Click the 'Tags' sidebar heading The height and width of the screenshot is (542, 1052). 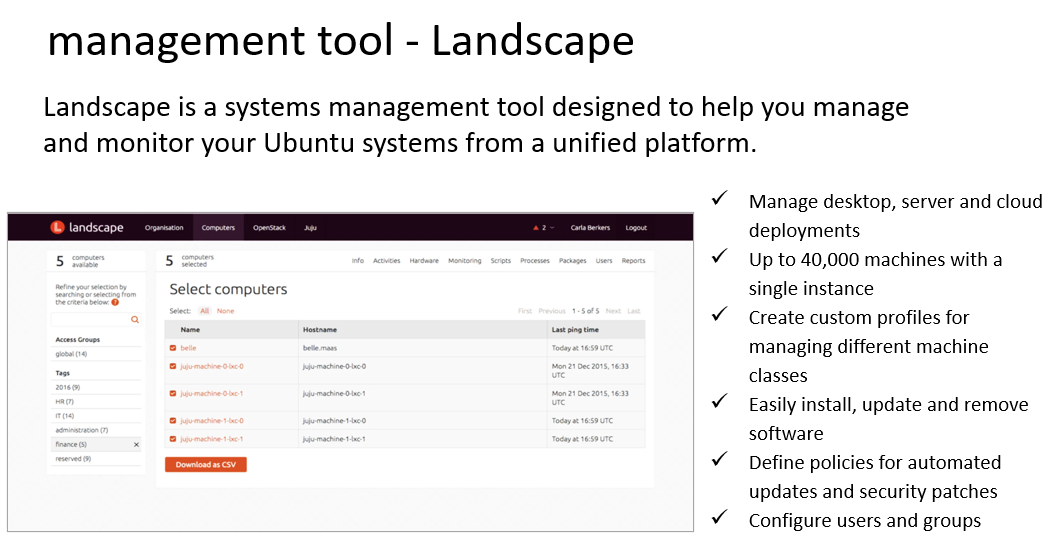coord(62,373)
